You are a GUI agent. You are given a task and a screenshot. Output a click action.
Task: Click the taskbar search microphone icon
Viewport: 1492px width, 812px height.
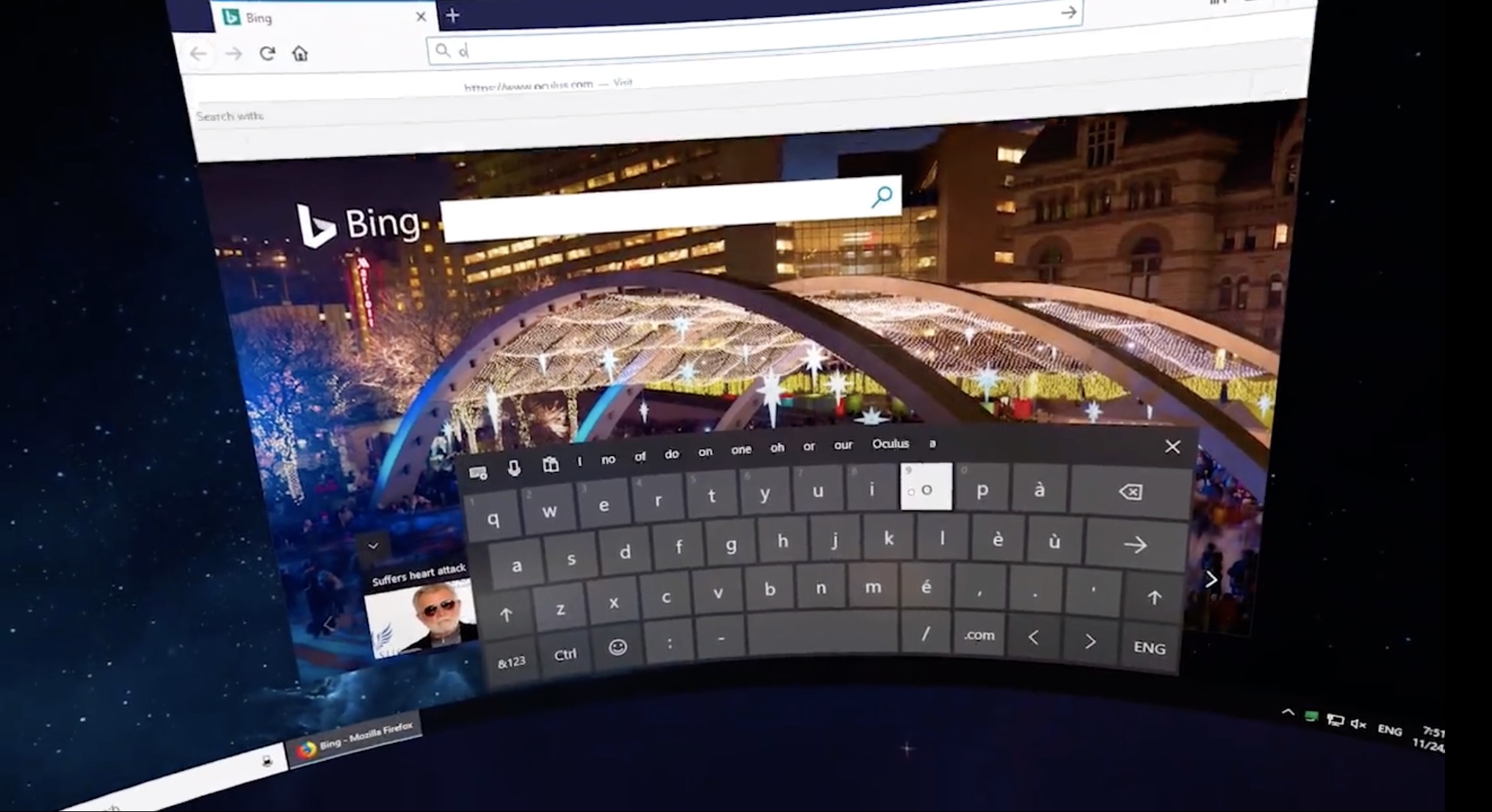click(267, 761)
